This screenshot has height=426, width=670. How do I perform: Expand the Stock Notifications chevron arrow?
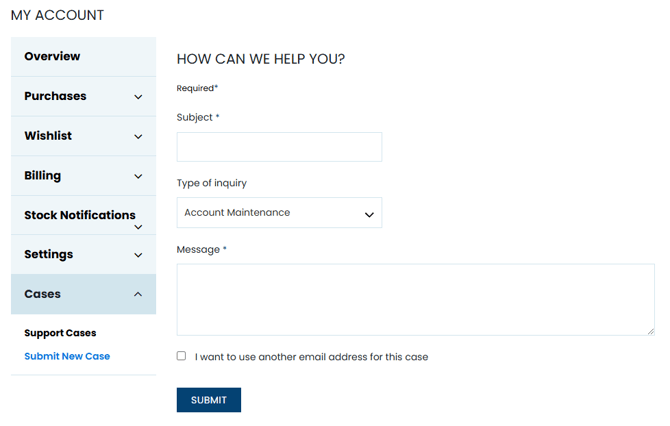coord(138,227)
